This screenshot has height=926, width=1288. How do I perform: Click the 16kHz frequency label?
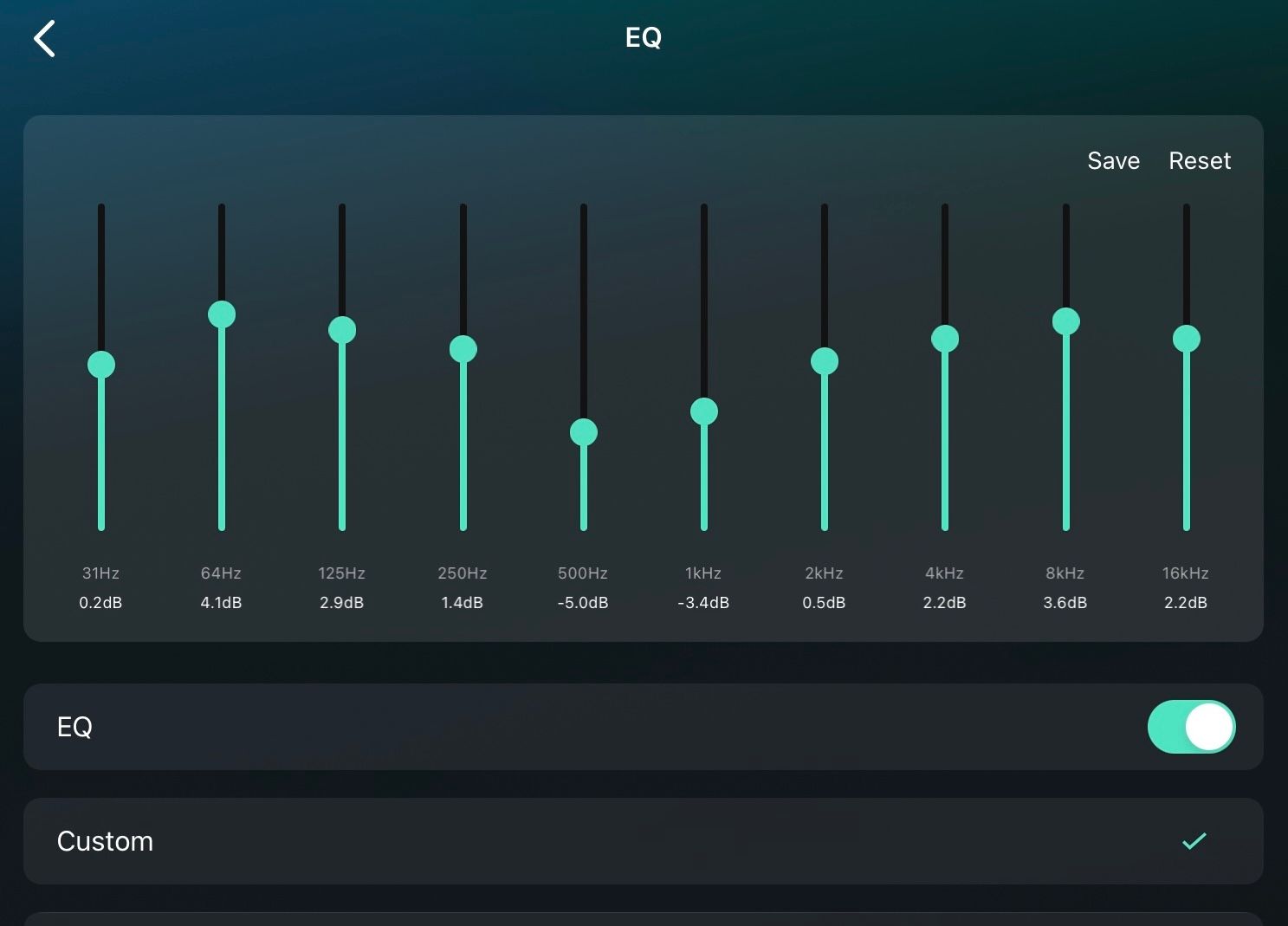coord(1186,573)
